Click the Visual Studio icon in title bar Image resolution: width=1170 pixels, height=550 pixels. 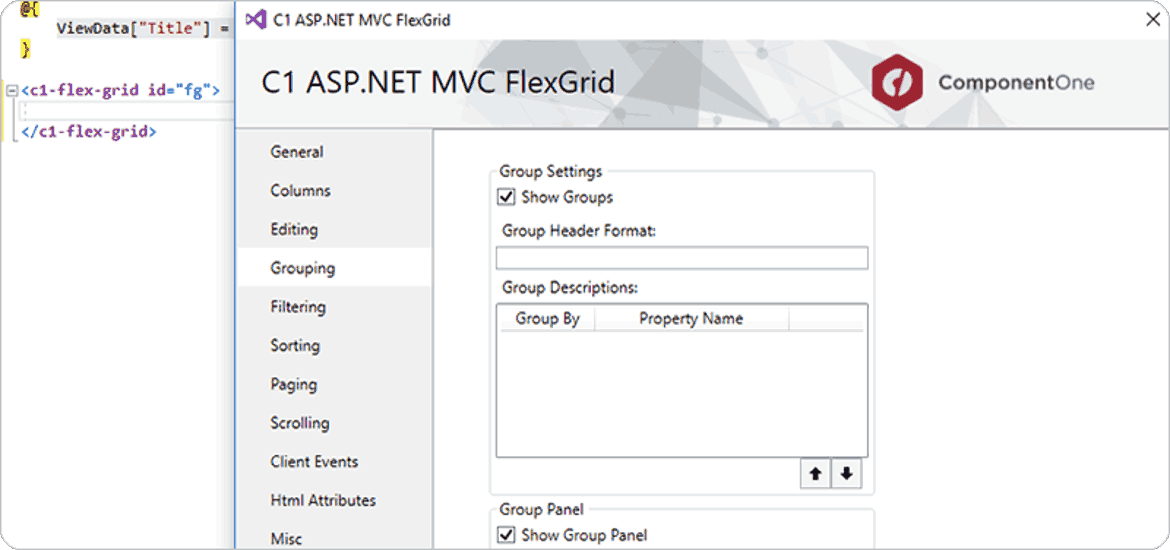click(256, 20)
